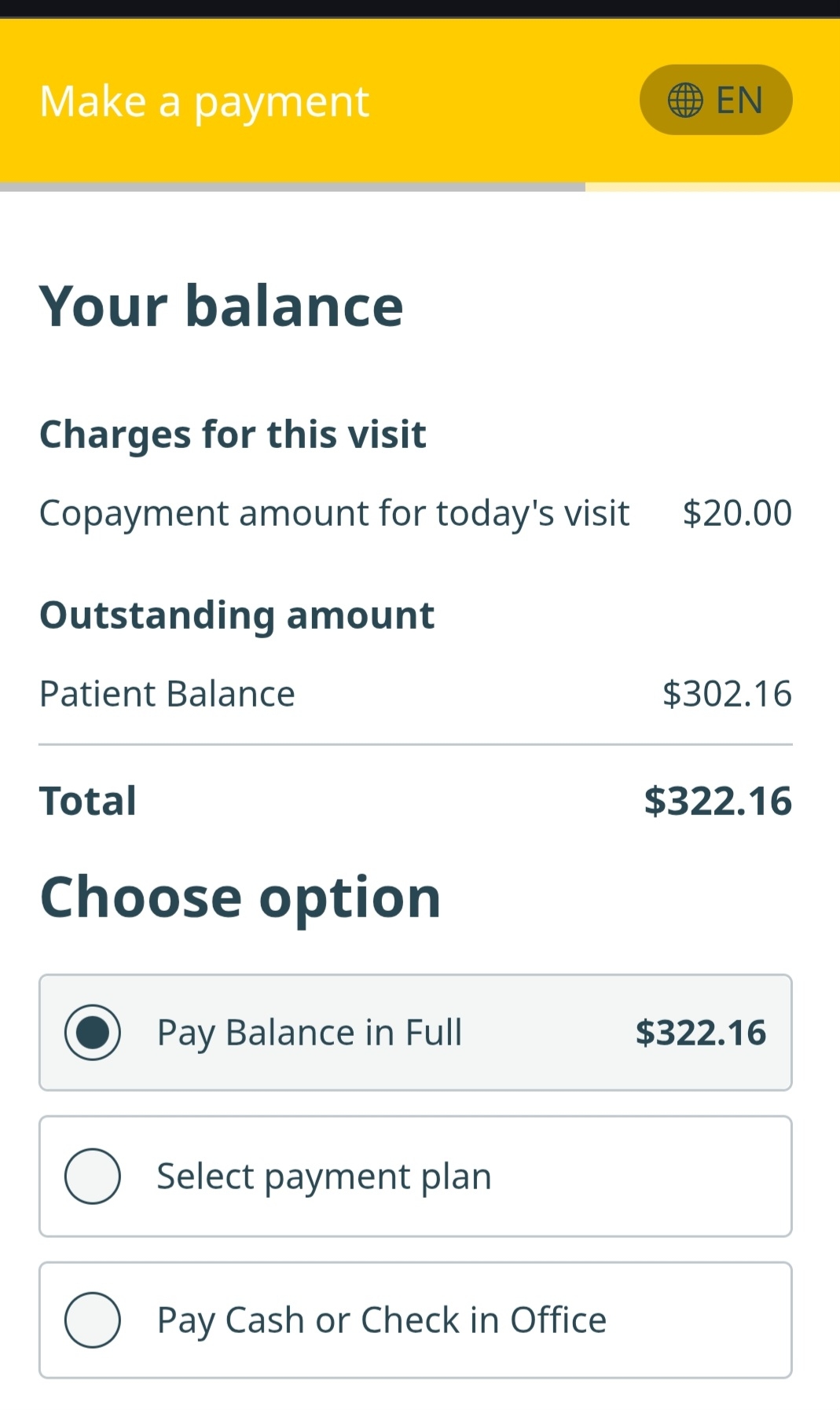Select the Pay Cash or Check in Office radio
The height and width of the screenshot is (1410, 840).
pyautogui.click(x=93, y=1320)
